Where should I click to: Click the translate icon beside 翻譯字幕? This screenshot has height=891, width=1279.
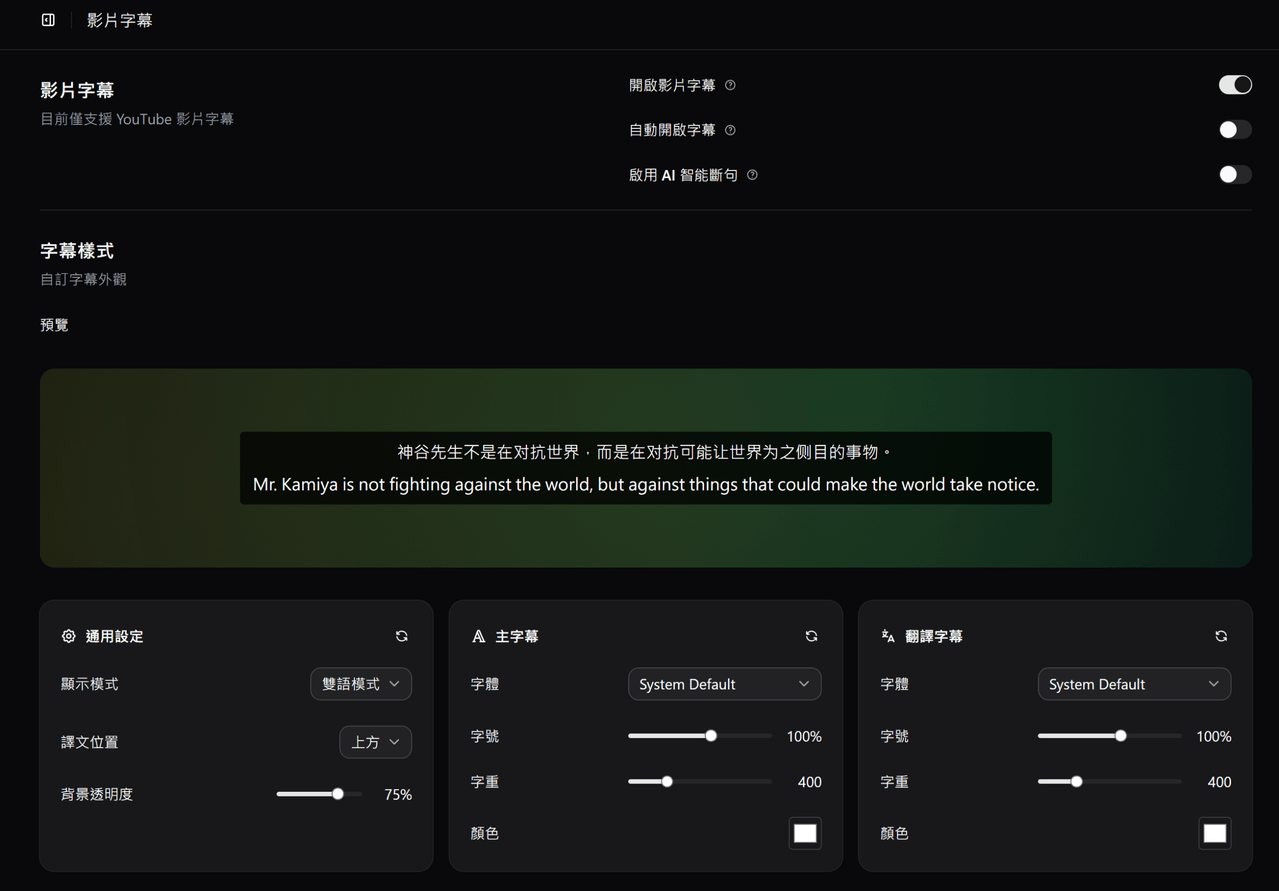(888, 636)
